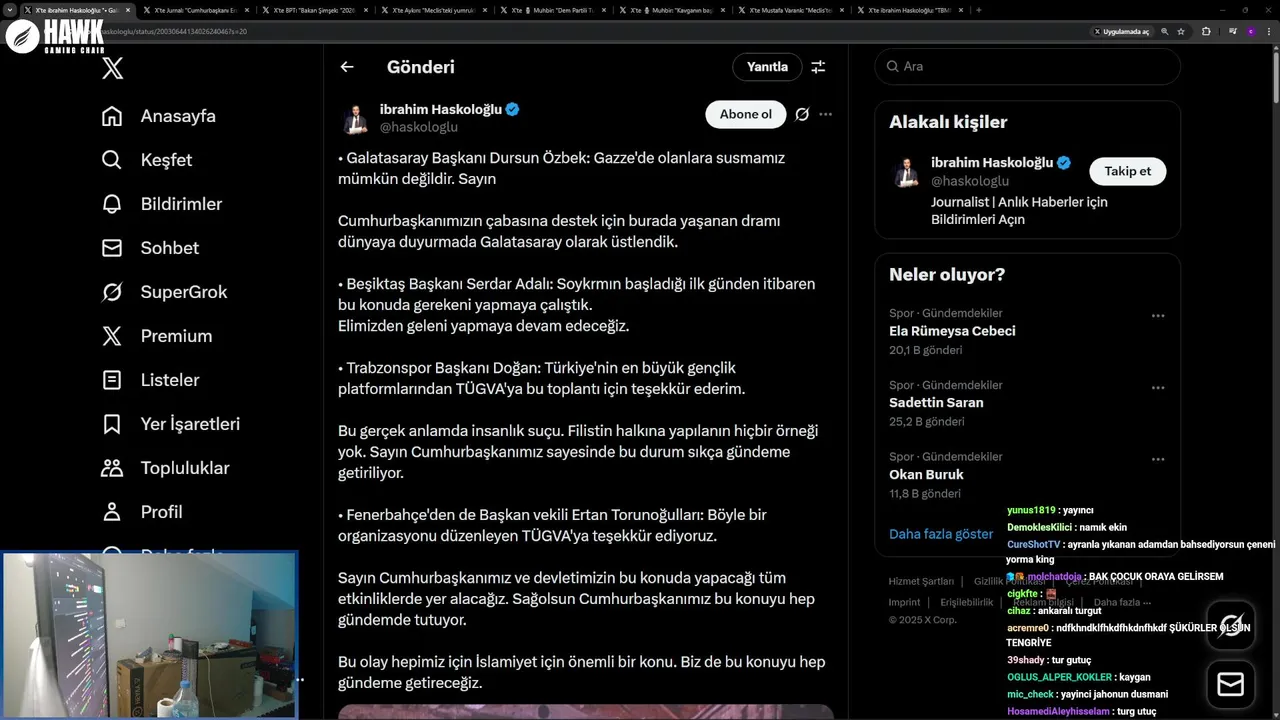
Task: Open the tab search chevron at top left
Action: click(10, 10)
